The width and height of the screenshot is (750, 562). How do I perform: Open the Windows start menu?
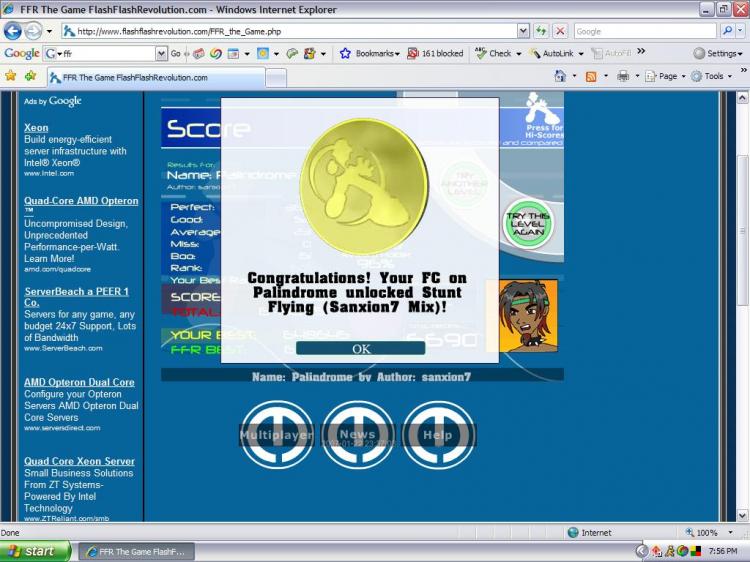coord(34,551)
